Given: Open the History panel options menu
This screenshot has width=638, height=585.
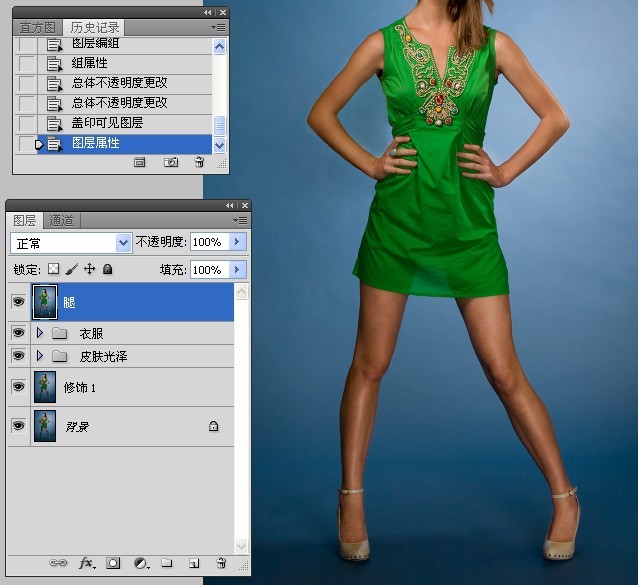Looking at the screenshot, I should coord(218,28).
